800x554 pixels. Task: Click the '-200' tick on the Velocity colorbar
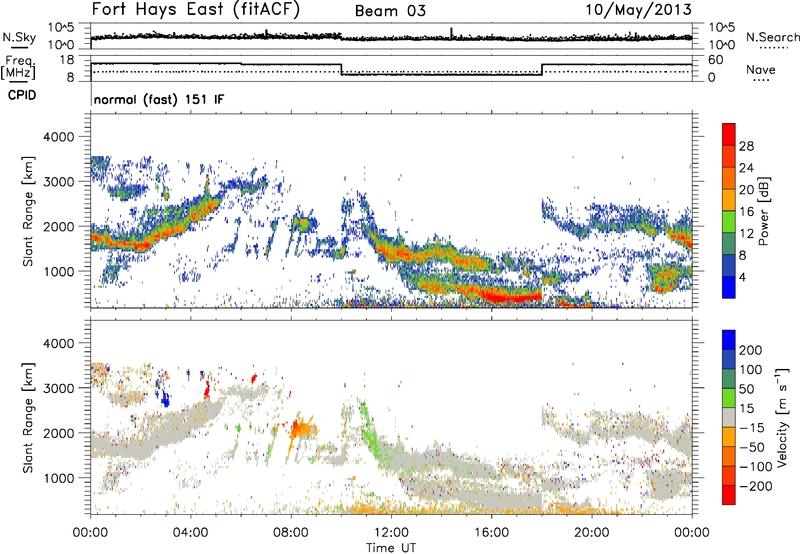756,486
